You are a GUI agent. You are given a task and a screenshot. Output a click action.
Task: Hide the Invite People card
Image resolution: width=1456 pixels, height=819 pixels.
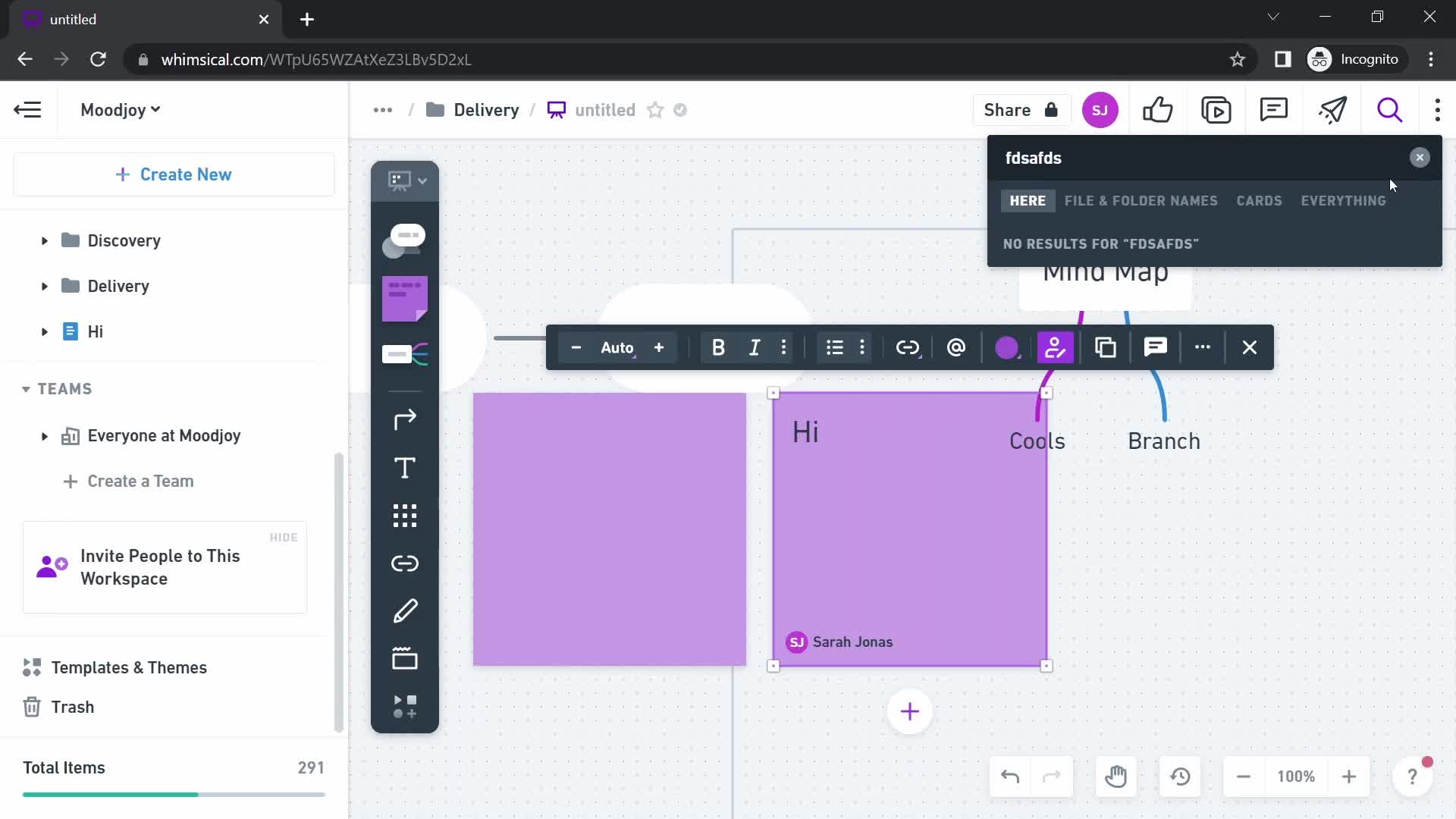pyautogui.click(x=284, y=538)
